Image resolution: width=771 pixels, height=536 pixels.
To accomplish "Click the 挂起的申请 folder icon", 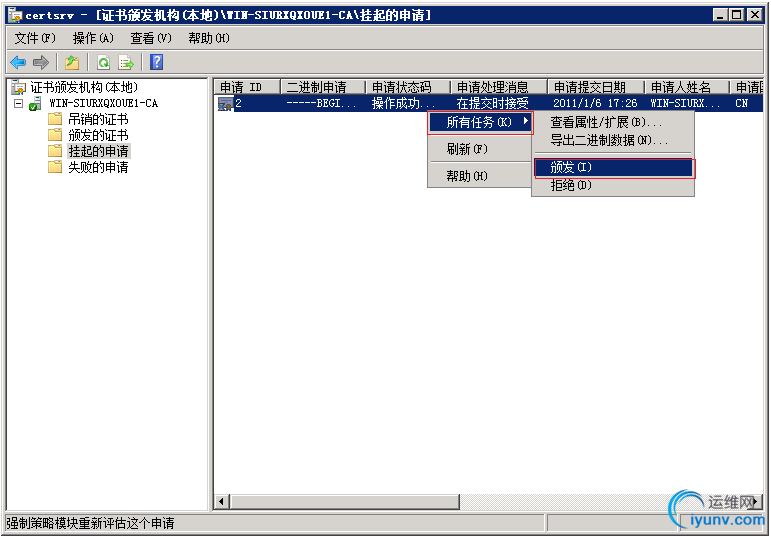I will pyautogui.click(x=55, y=150).
